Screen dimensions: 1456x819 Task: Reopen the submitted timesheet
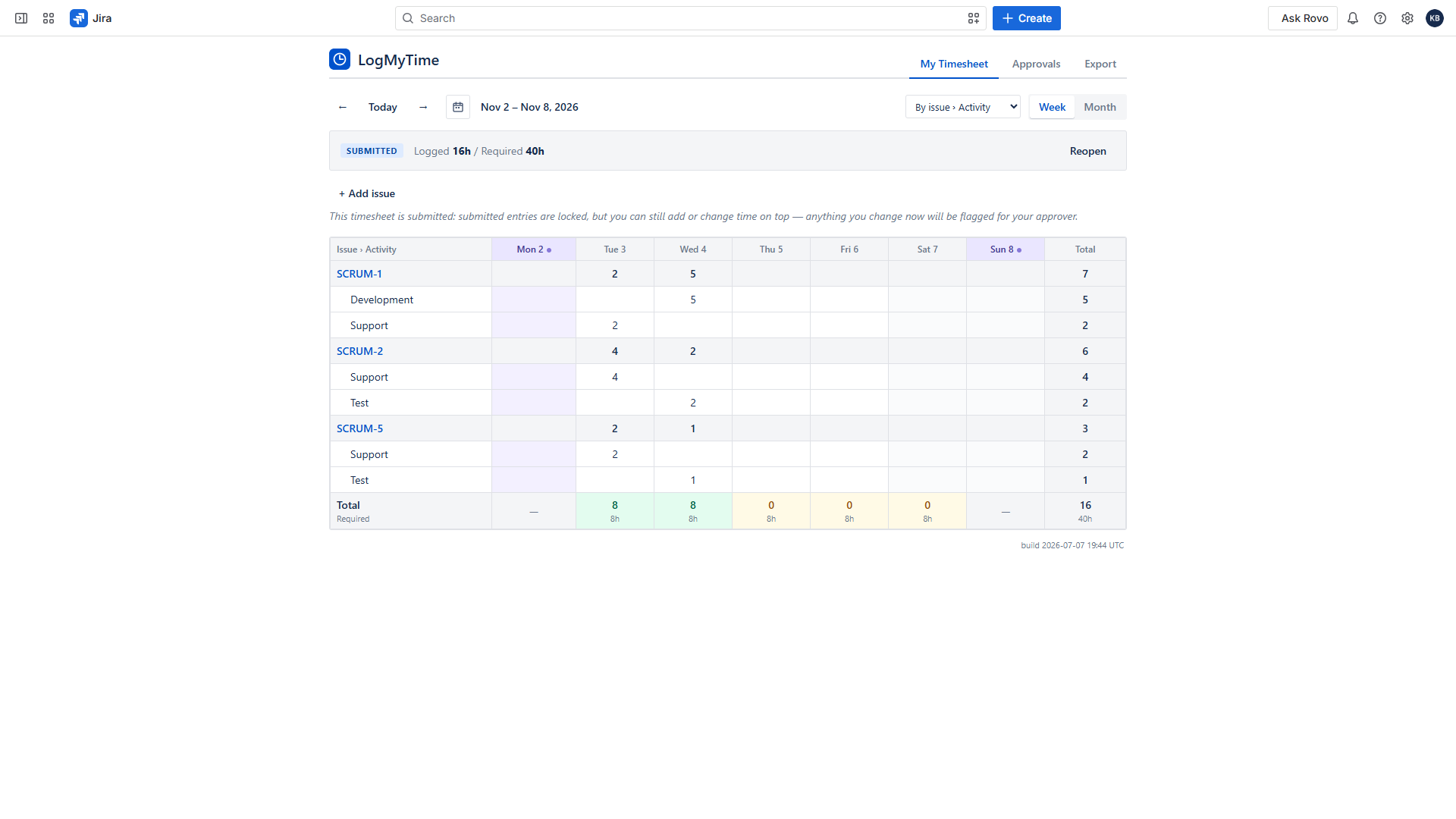point(1088,151)
